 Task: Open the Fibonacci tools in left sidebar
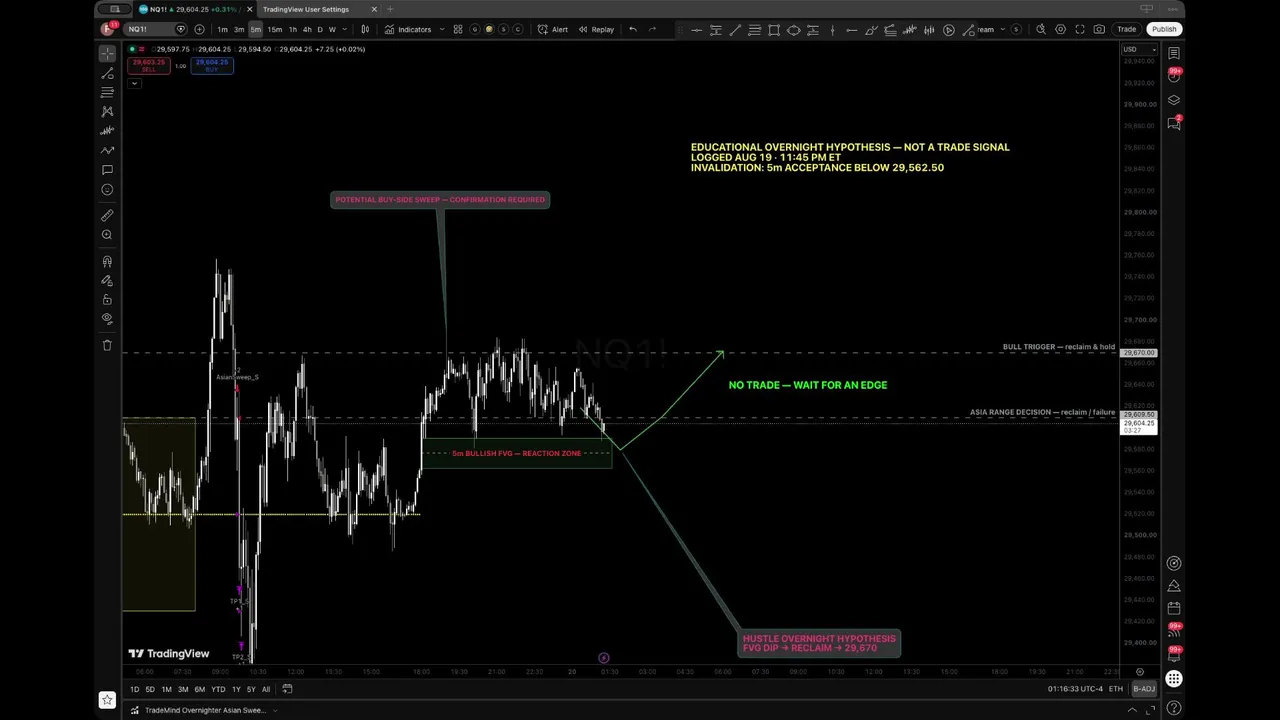(107, 92)
